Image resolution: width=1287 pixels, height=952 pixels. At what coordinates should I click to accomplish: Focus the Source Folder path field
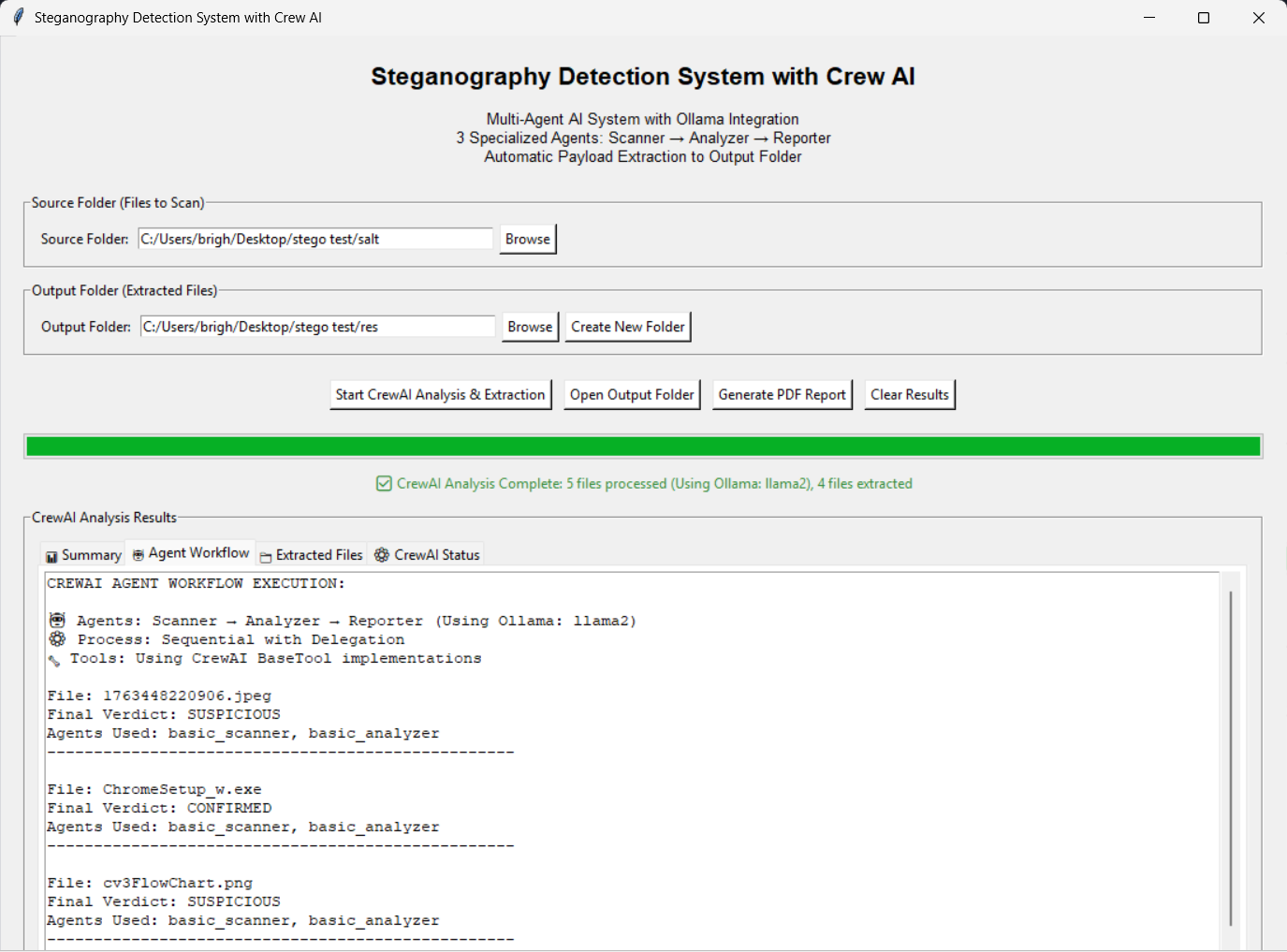click(315, 239)
